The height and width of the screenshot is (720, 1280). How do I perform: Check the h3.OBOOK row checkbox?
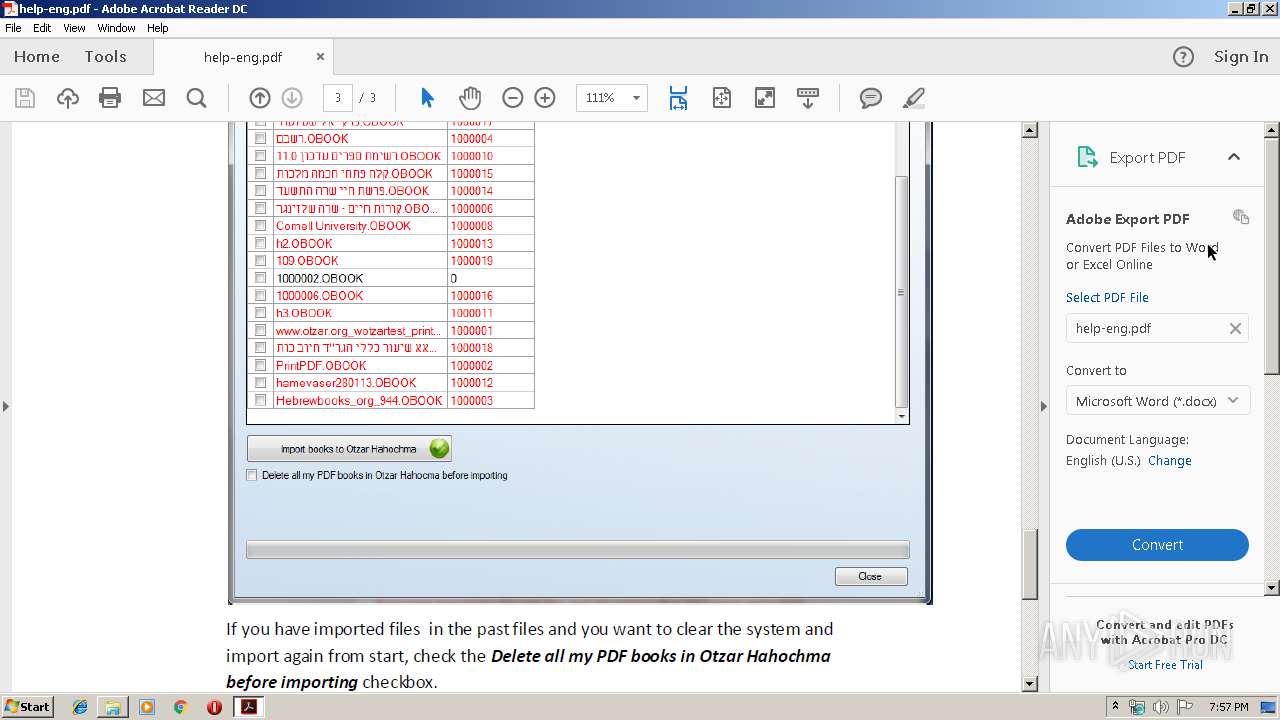260,313
